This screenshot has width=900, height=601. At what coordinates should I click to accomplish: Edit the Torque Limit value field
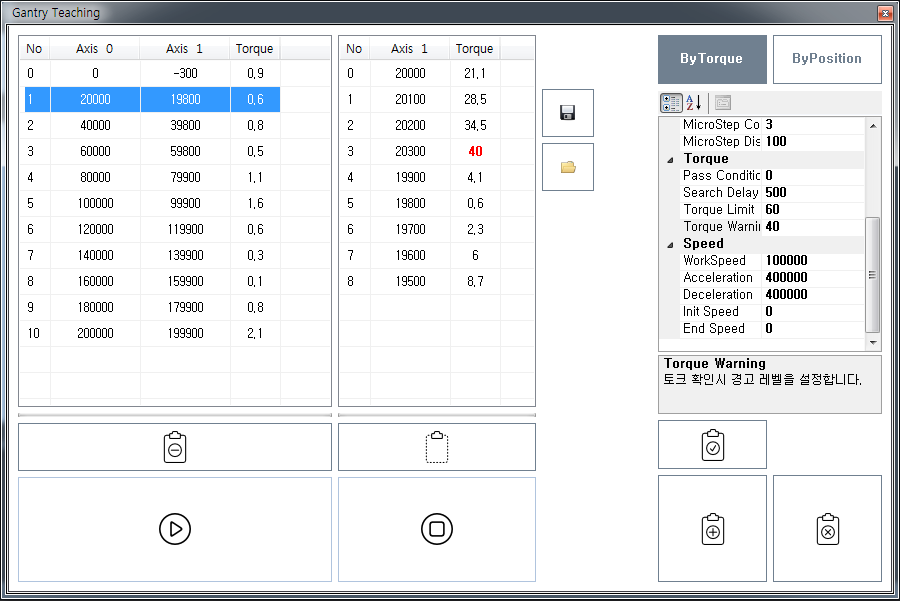click(810, 210)
